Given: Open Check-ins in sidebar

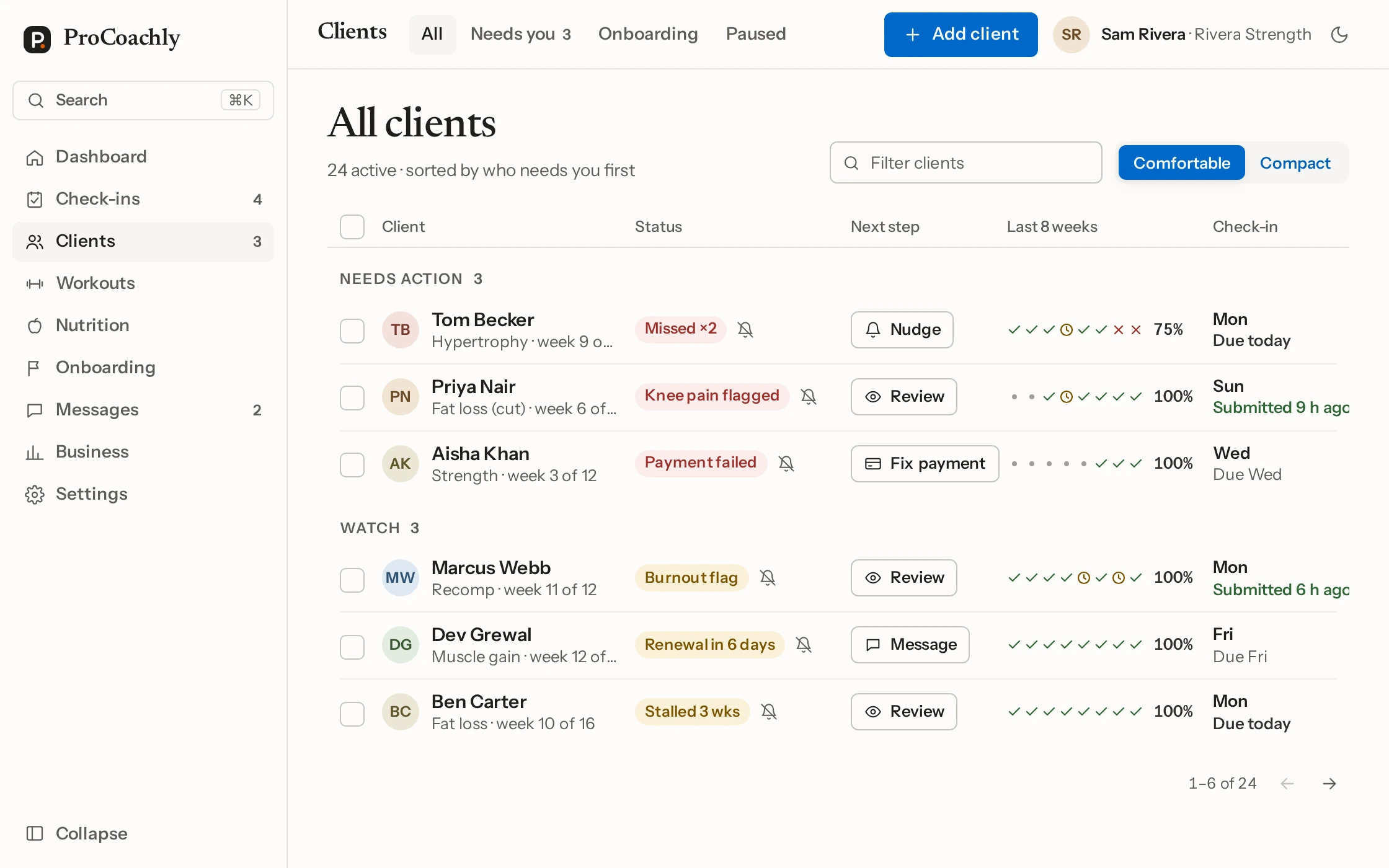Looking at the screenshot, I should (x=143, y=199).
